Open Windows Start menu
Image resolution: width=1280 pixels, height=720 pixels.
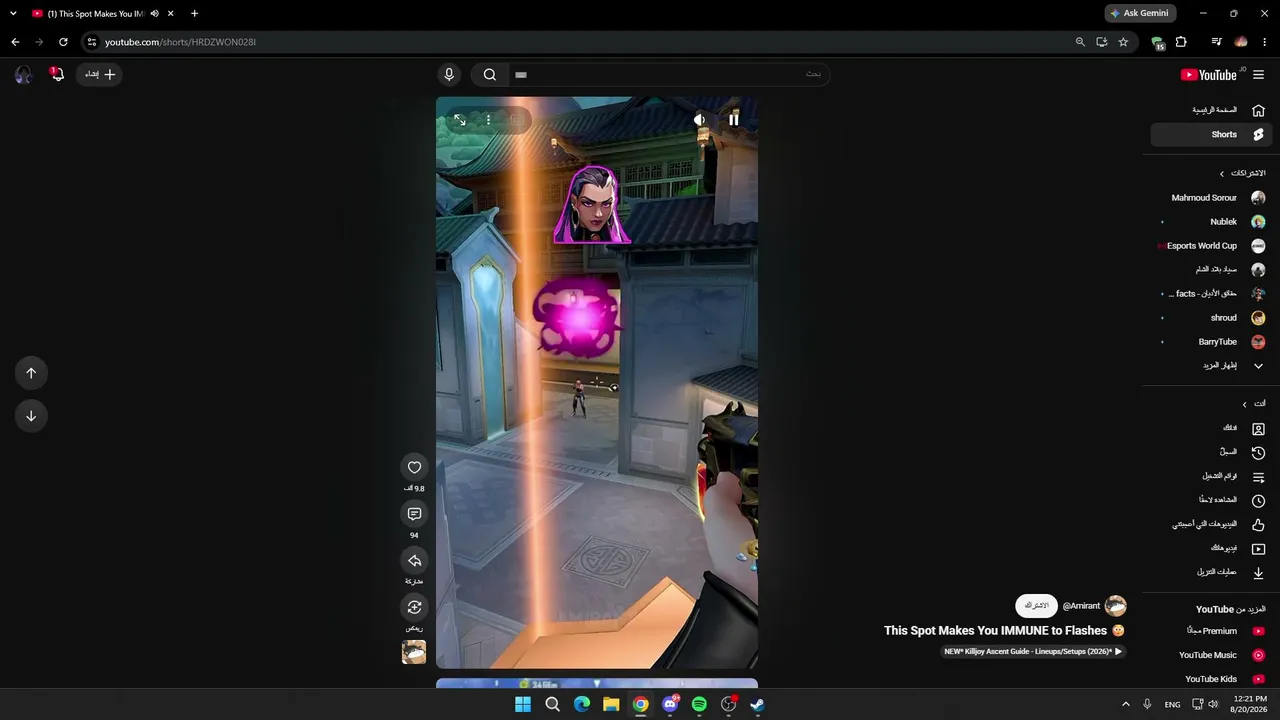click(523, 704)
